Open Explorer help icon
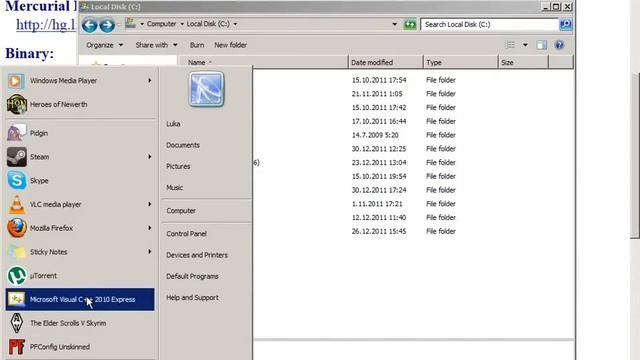Viewport: 640px width, 360px height. tap(559, 45)
